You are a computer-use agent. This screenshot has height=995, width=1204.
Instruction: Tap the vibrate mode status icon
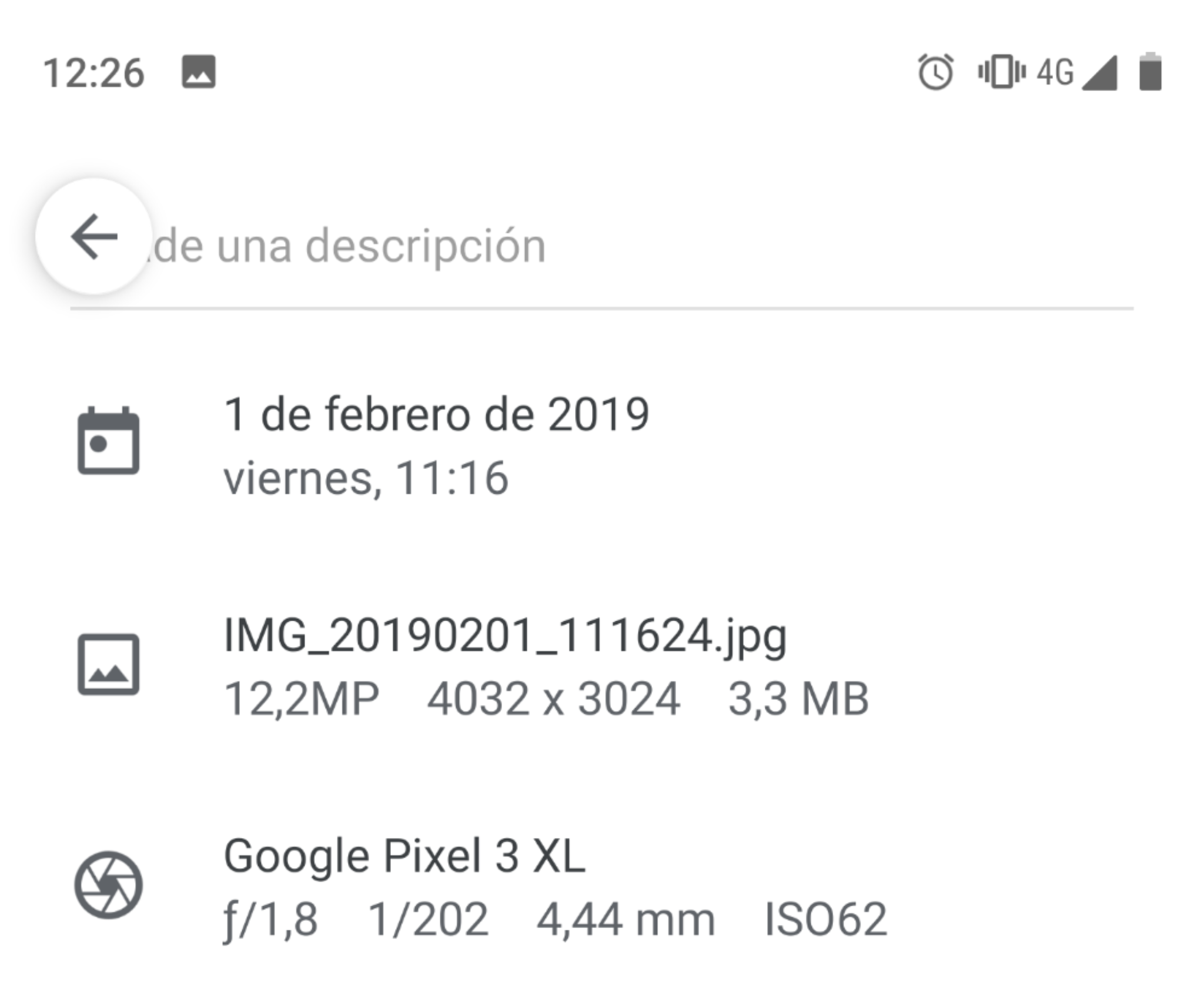pyautogui.click(x=1001, y=72)
